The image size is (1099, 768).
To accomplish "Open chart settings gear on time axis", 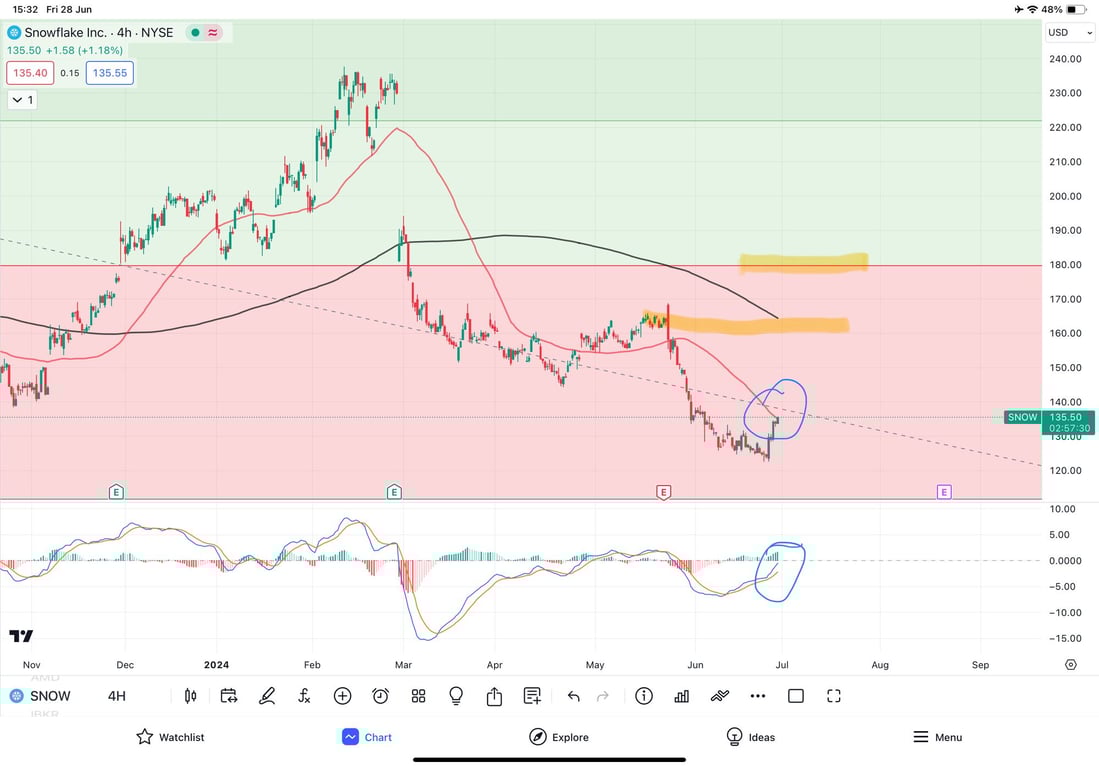I will (x=1071, y=664).
